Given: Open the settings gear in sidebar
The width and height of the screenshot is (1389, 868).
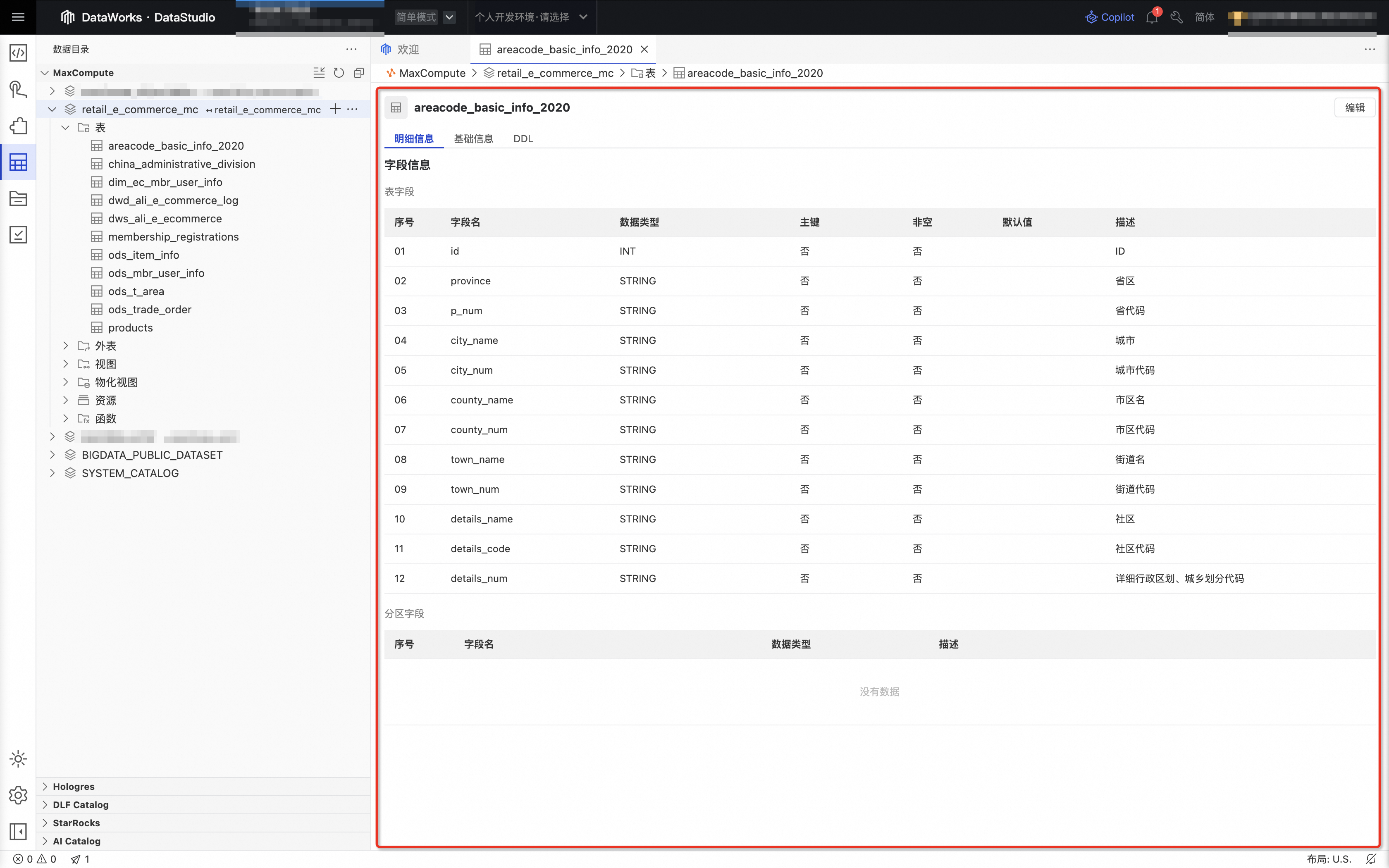Looking at the screenshot, I should (x=18, y=795).
